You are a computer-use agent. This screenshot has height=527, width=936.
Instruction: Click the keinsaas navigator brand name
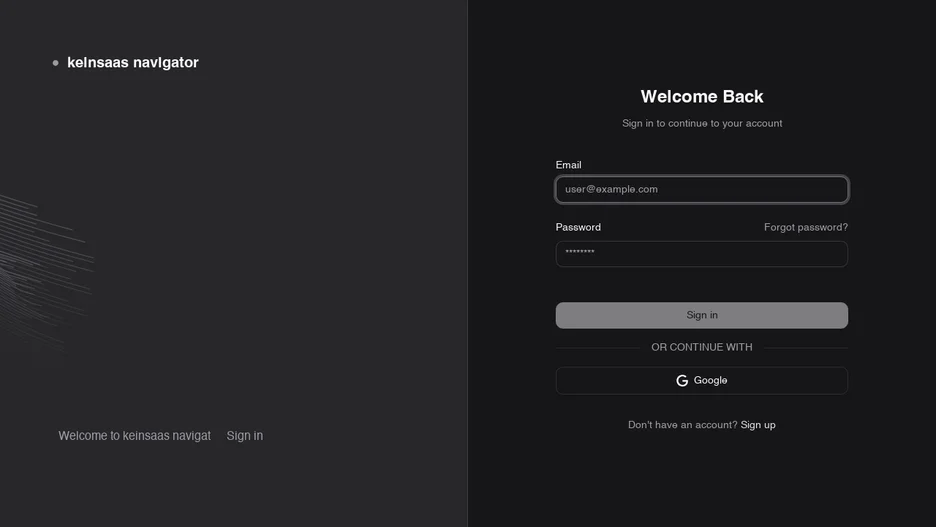point(133,63)
